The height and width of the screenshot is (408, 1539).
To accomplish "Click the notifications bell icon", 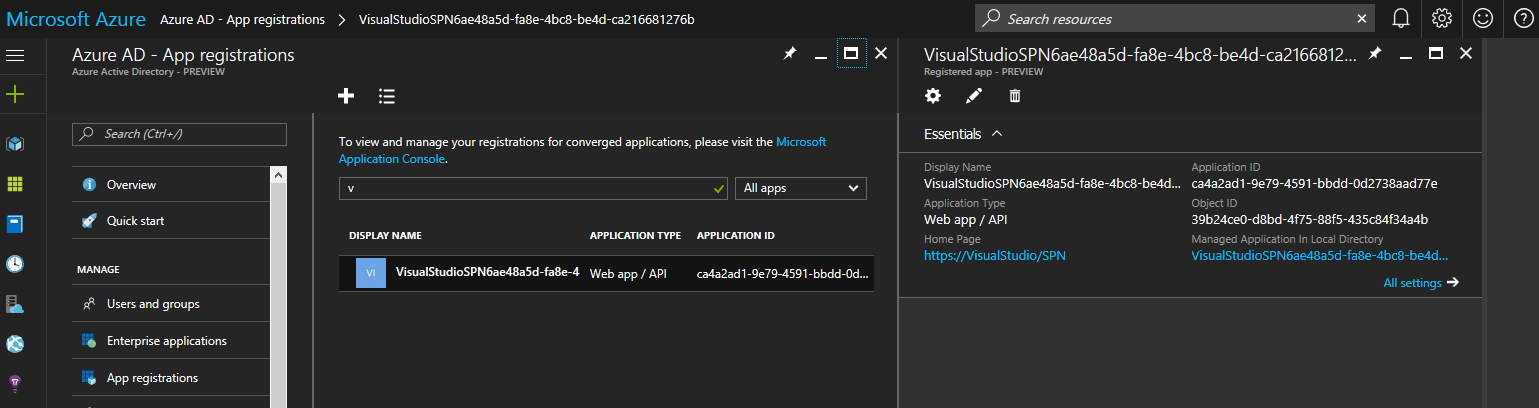I will (1401, 18).
